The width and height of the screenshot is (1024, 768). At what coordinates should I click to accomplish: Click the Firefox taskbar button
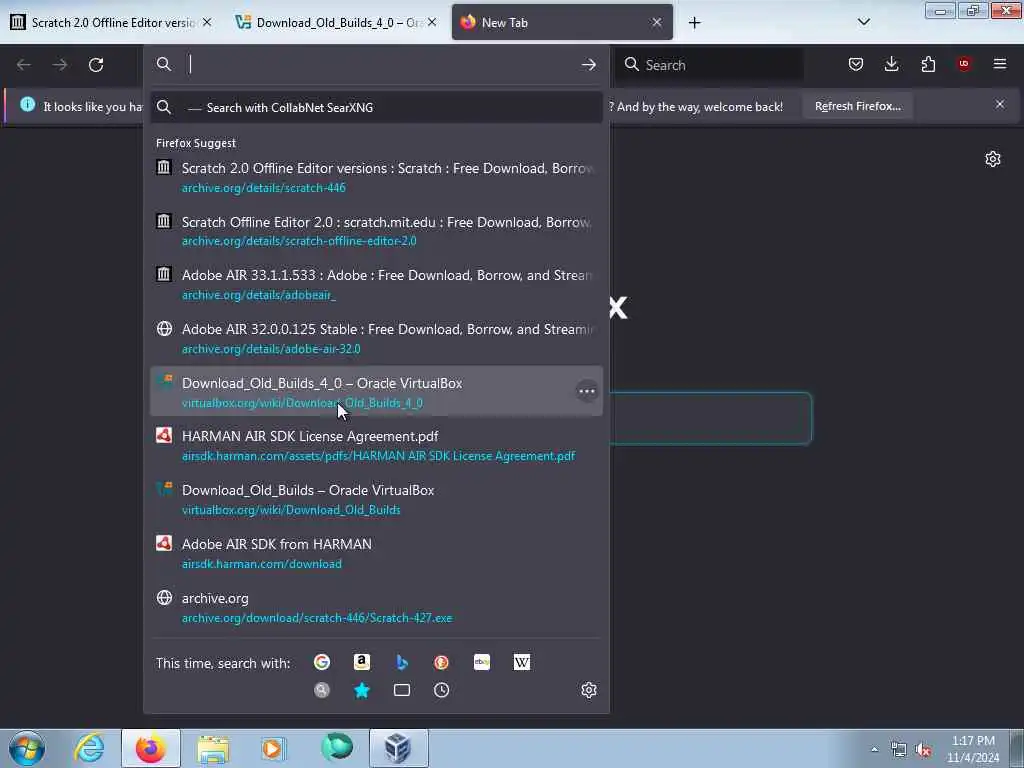pos(151,748)
